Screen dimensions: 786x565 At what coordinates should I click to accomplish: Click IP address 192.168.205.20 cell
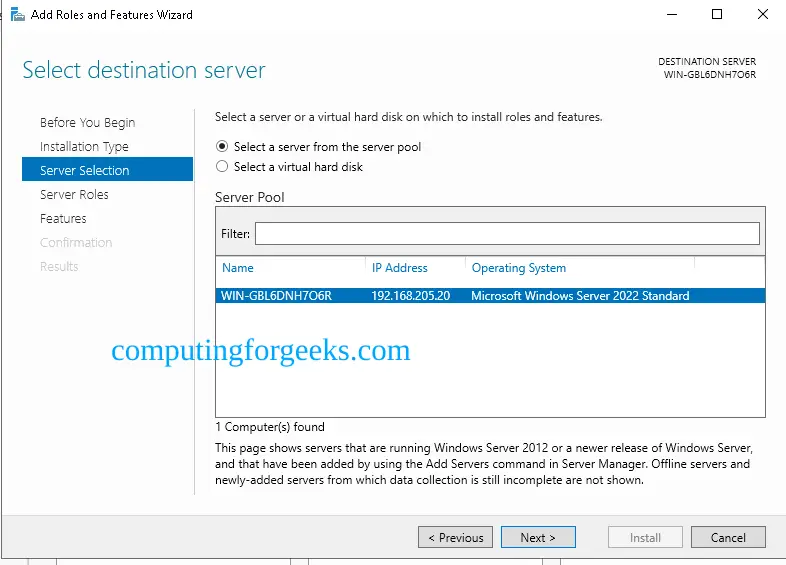pos(411,296)
